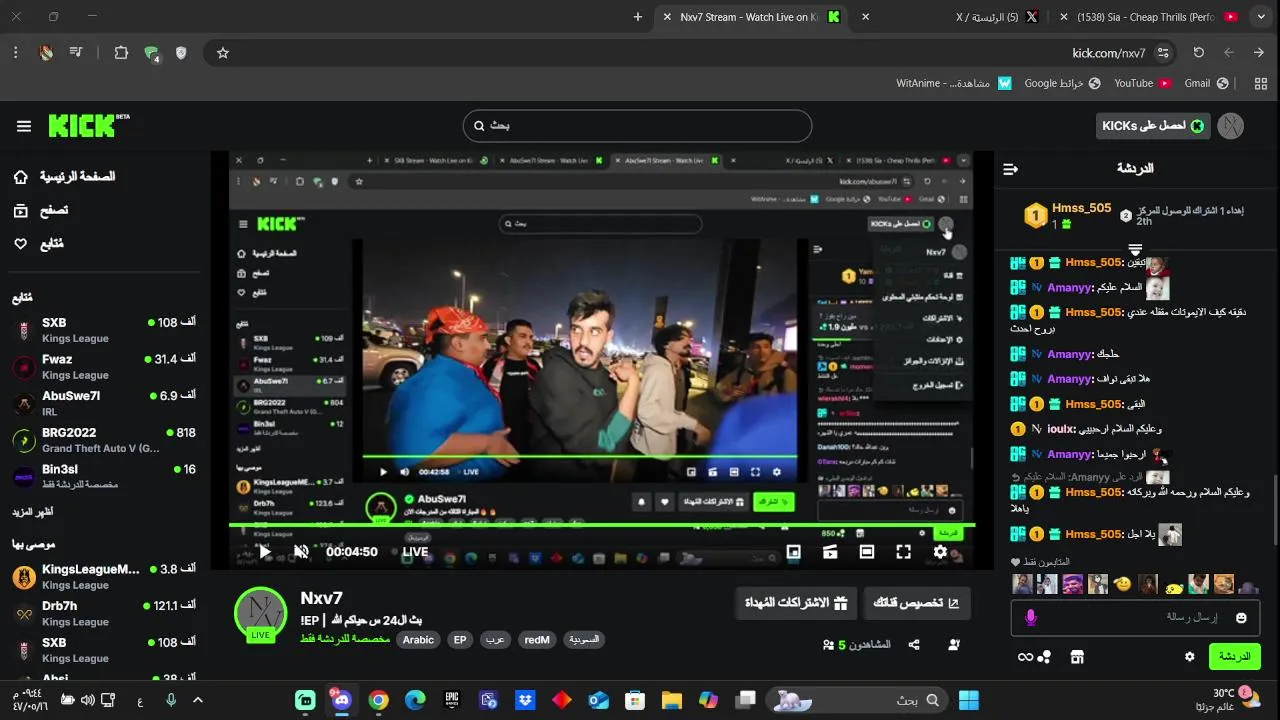Open the Kick hamburger menu
The width and height of the screenshot is (1280, 720).
point(24,126)
